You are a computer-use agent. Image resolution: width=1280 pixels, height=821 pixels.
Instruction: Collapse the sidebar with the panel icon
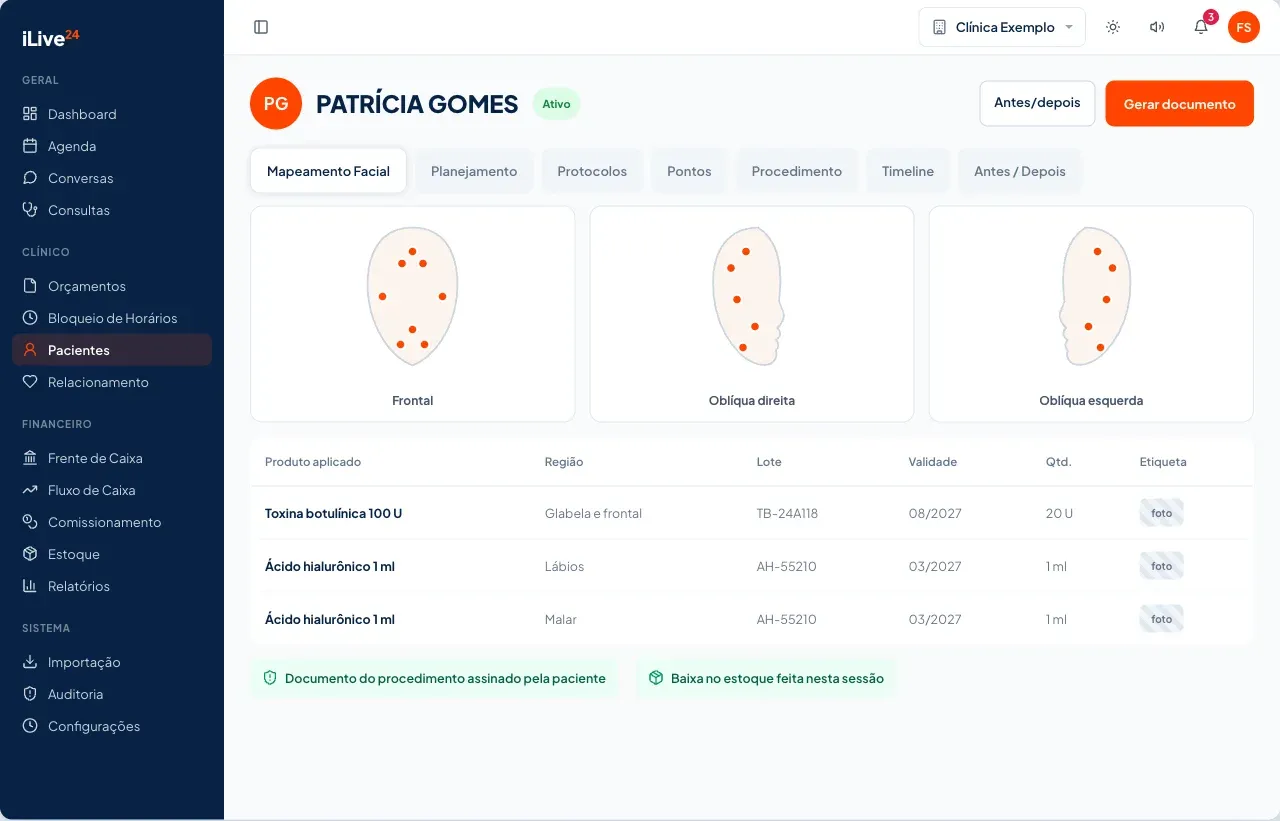coord(261,27)
